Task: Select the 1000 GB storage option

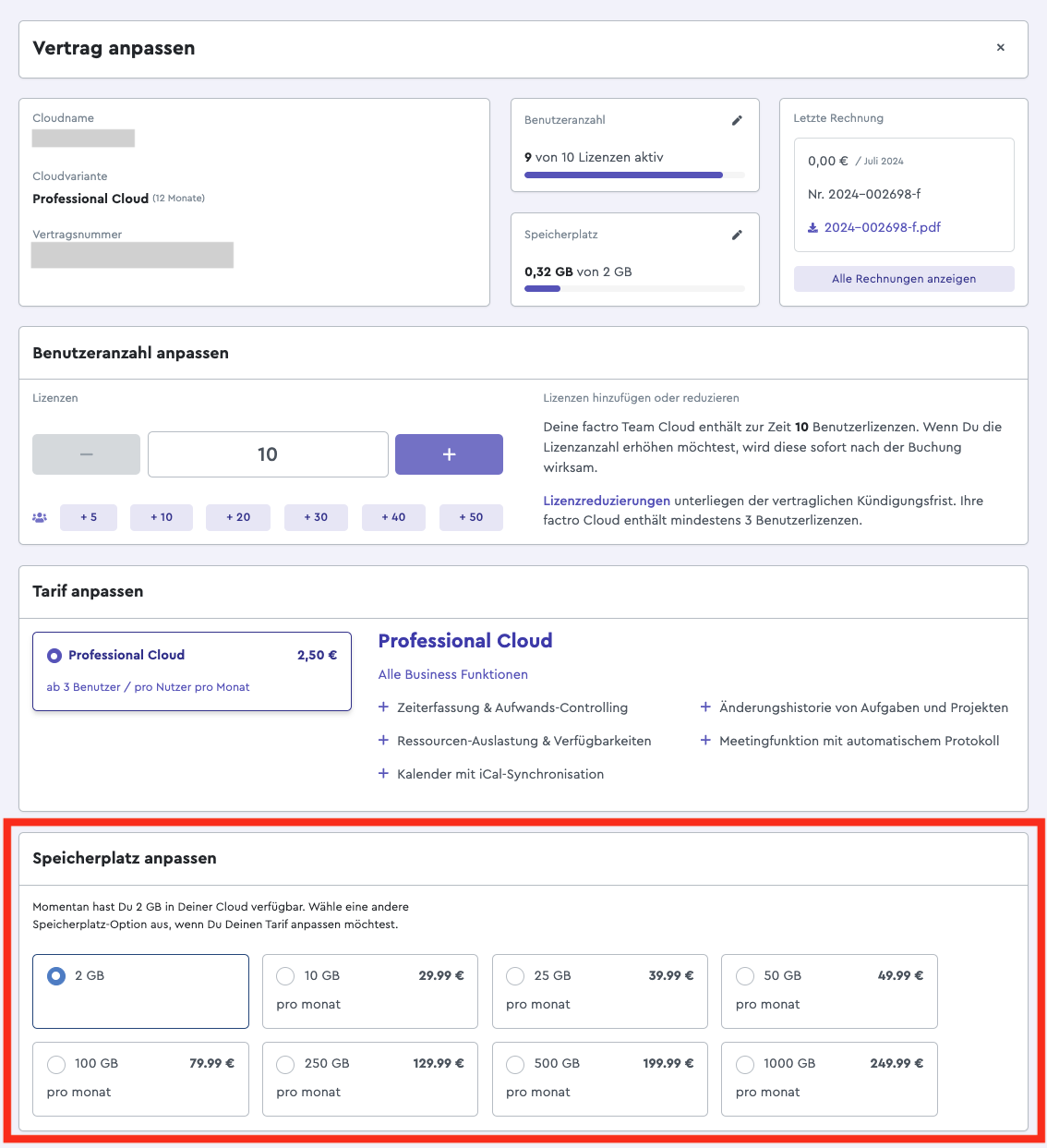Action: 829,1079
